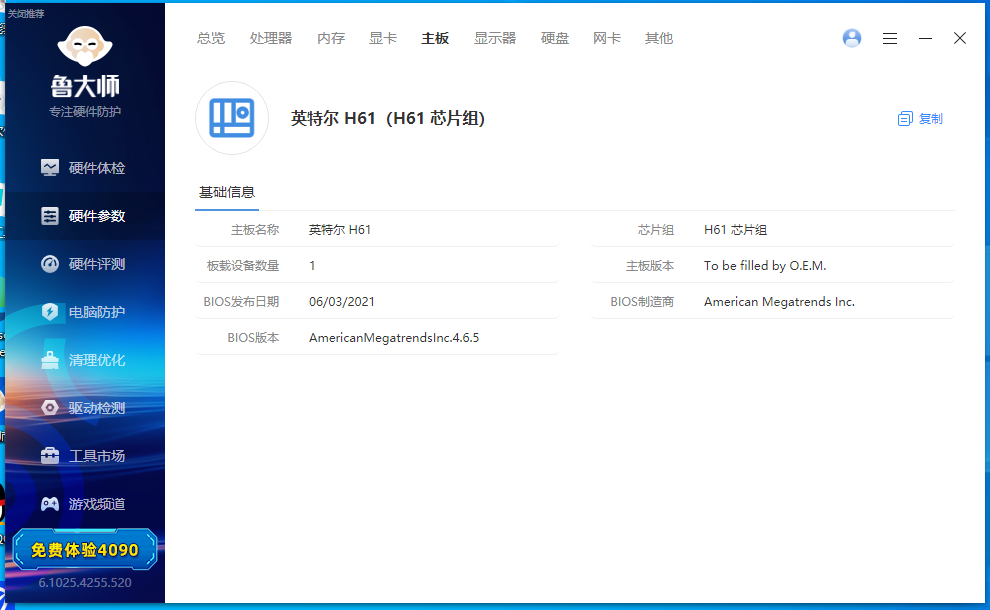Click the user account avatar icon

(852, 39)
